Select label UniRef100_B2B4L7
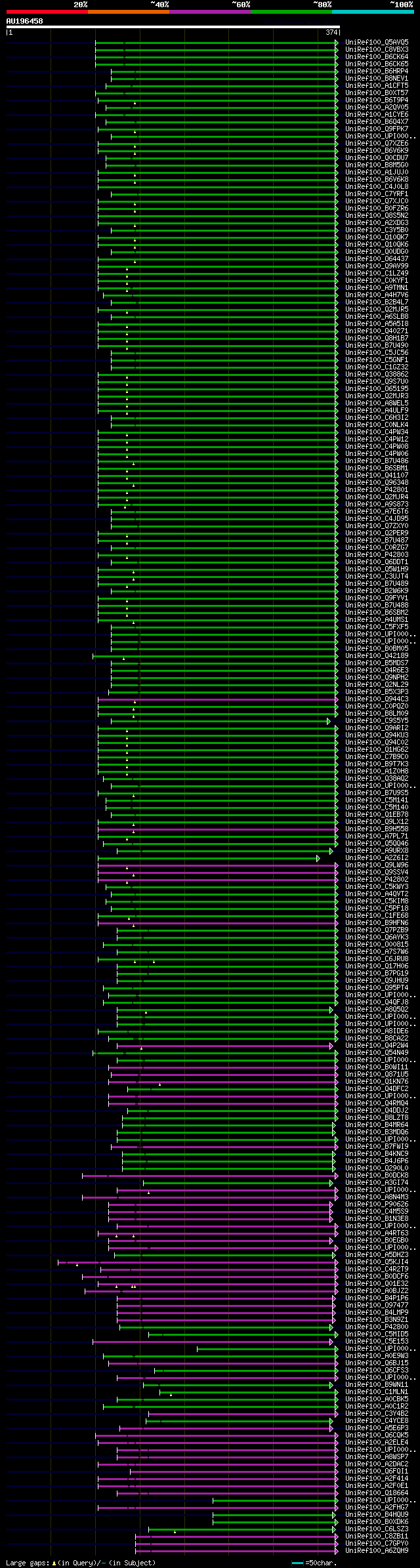This screenshot has width=420, height=1568. 377,302
